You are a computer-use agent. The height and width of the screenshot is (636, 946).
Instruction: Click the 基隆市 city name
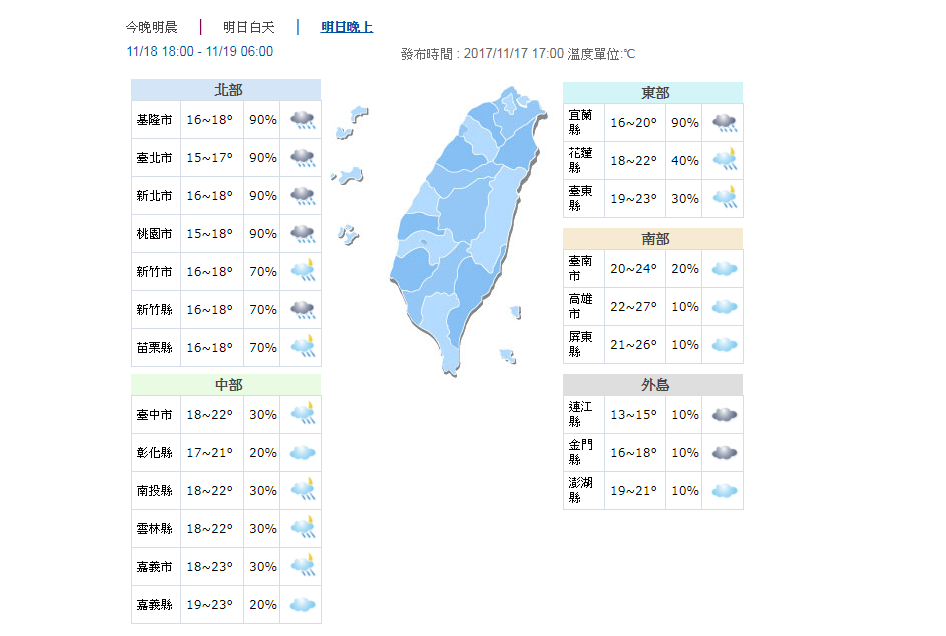(x=154, y=119)
